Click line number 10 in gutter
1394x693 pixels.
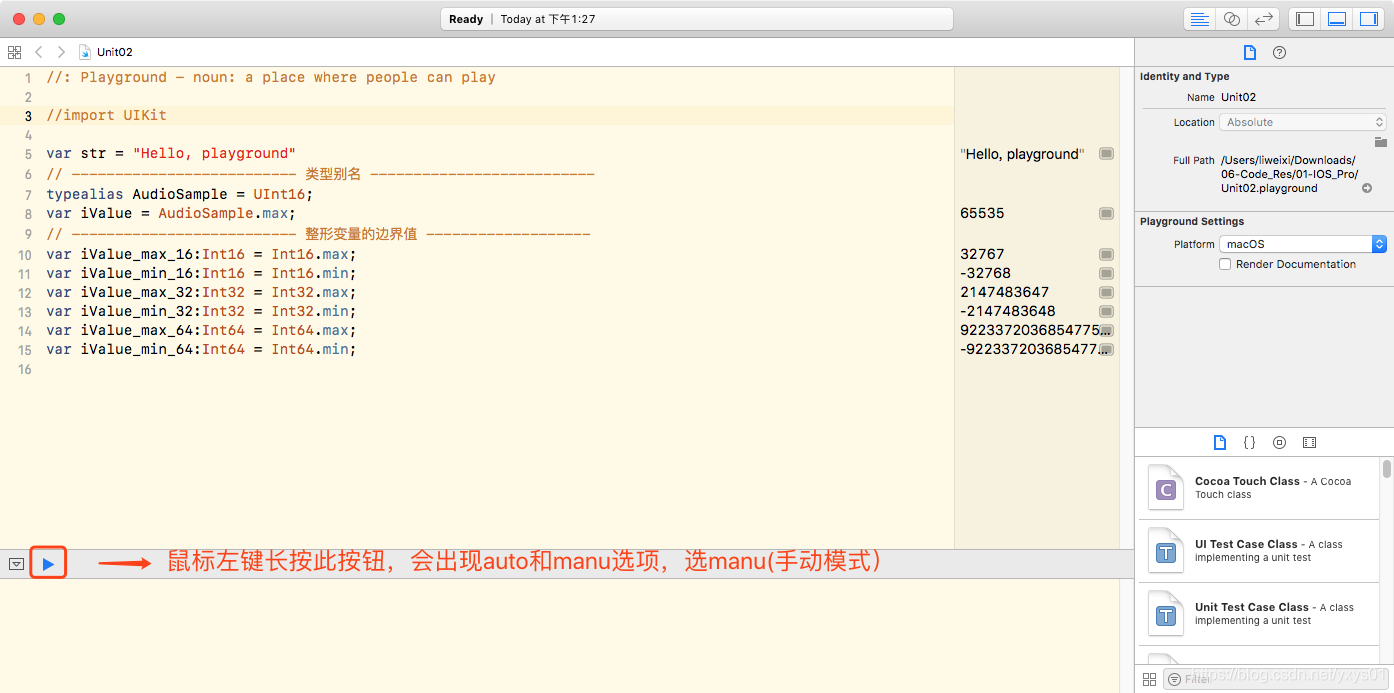tap(25, 255)
